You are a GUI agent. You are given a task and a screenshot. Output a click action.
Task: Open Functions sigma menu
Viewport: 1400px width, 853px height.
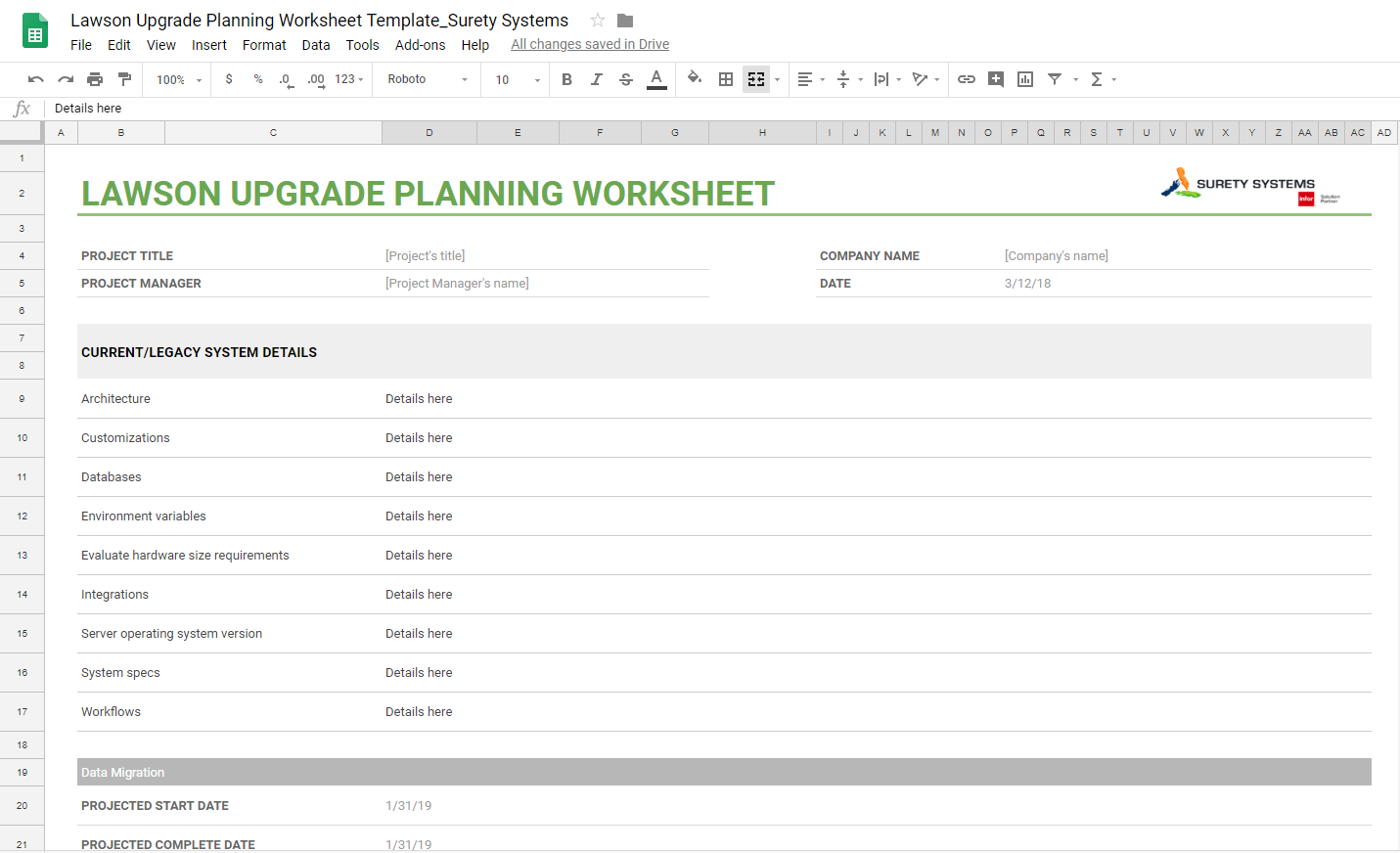(1103, 79)
